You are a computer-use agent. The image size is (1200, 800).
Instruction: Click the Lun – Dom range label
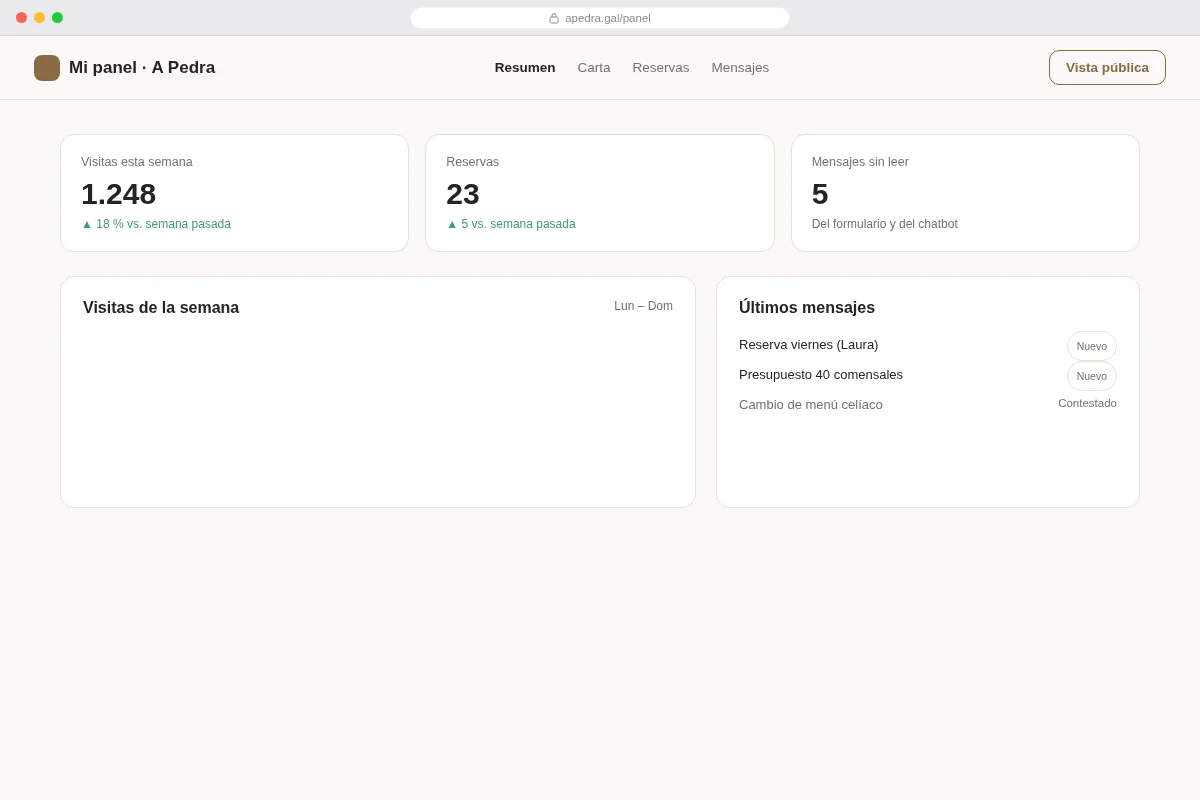coord(643,306)
